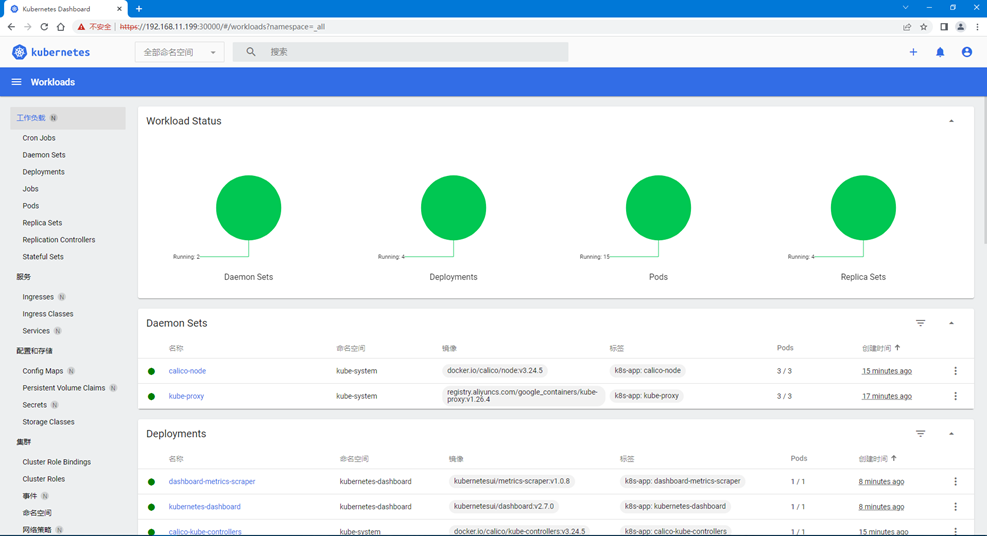Collapse the Workload Status card
Image resolution: width=987 pixels, height=536 pixels.
(x=951, y=121)
